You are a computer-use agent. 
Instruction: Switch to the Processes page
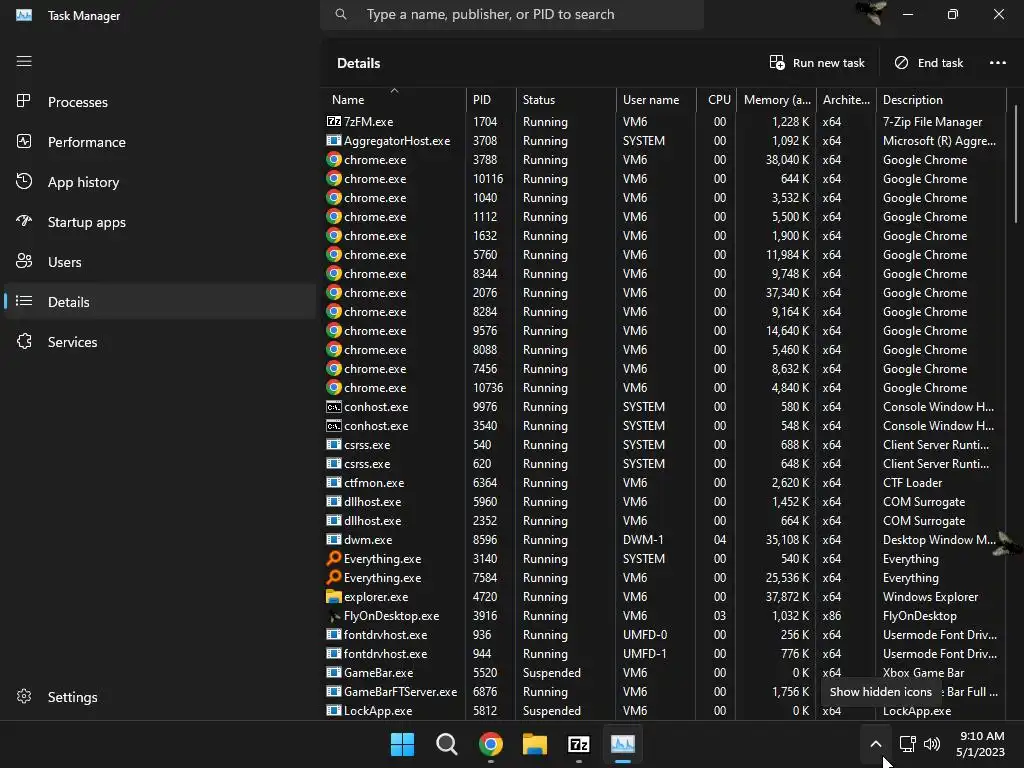(x=160, y=102)
